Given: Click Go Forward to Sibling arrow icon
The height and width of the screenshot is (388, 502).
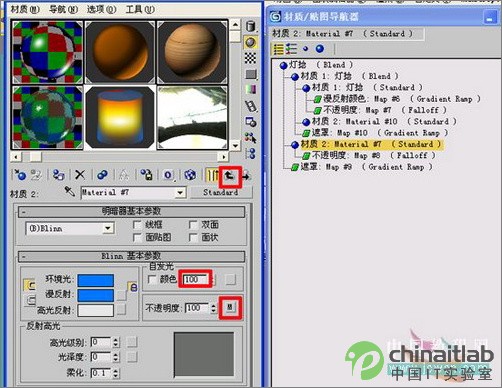Looking at the screenshot, I should click(x=246, y=175).
